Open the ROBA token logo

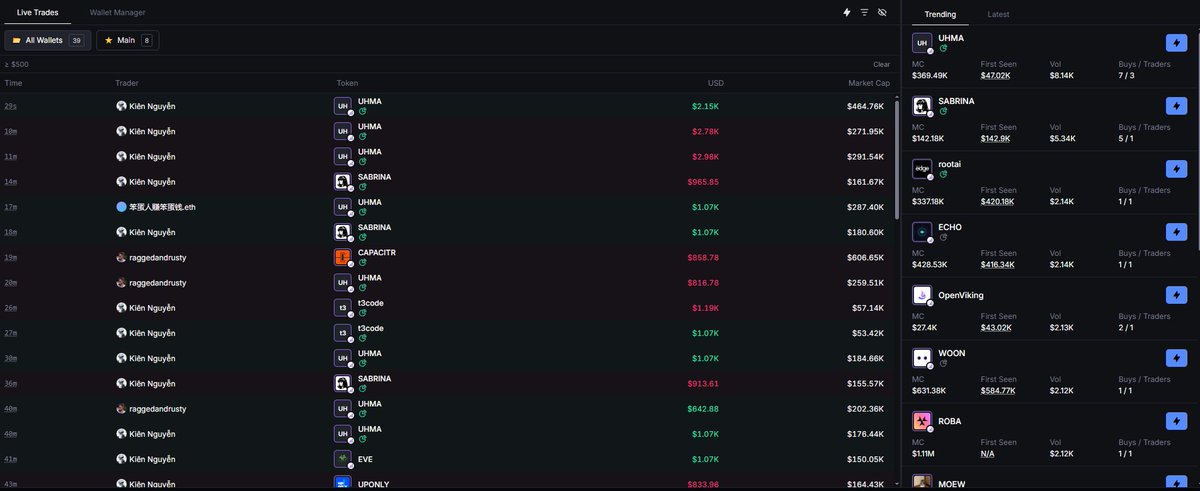[x=922, y=421]
